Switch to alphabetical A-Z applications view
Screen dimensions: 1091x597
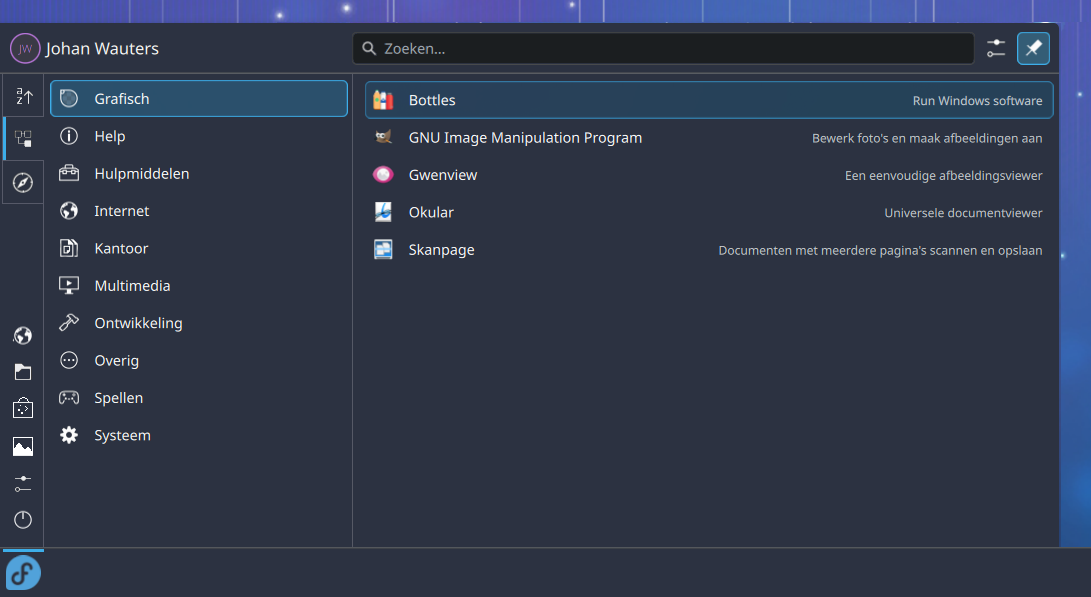23,97
